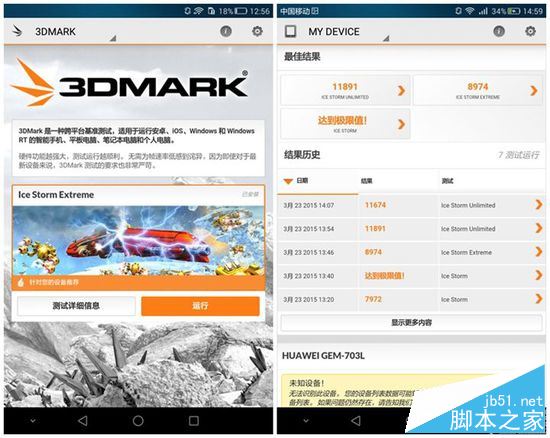Tap Android recent apps square button
550x438 pixels.
(194, 420)
